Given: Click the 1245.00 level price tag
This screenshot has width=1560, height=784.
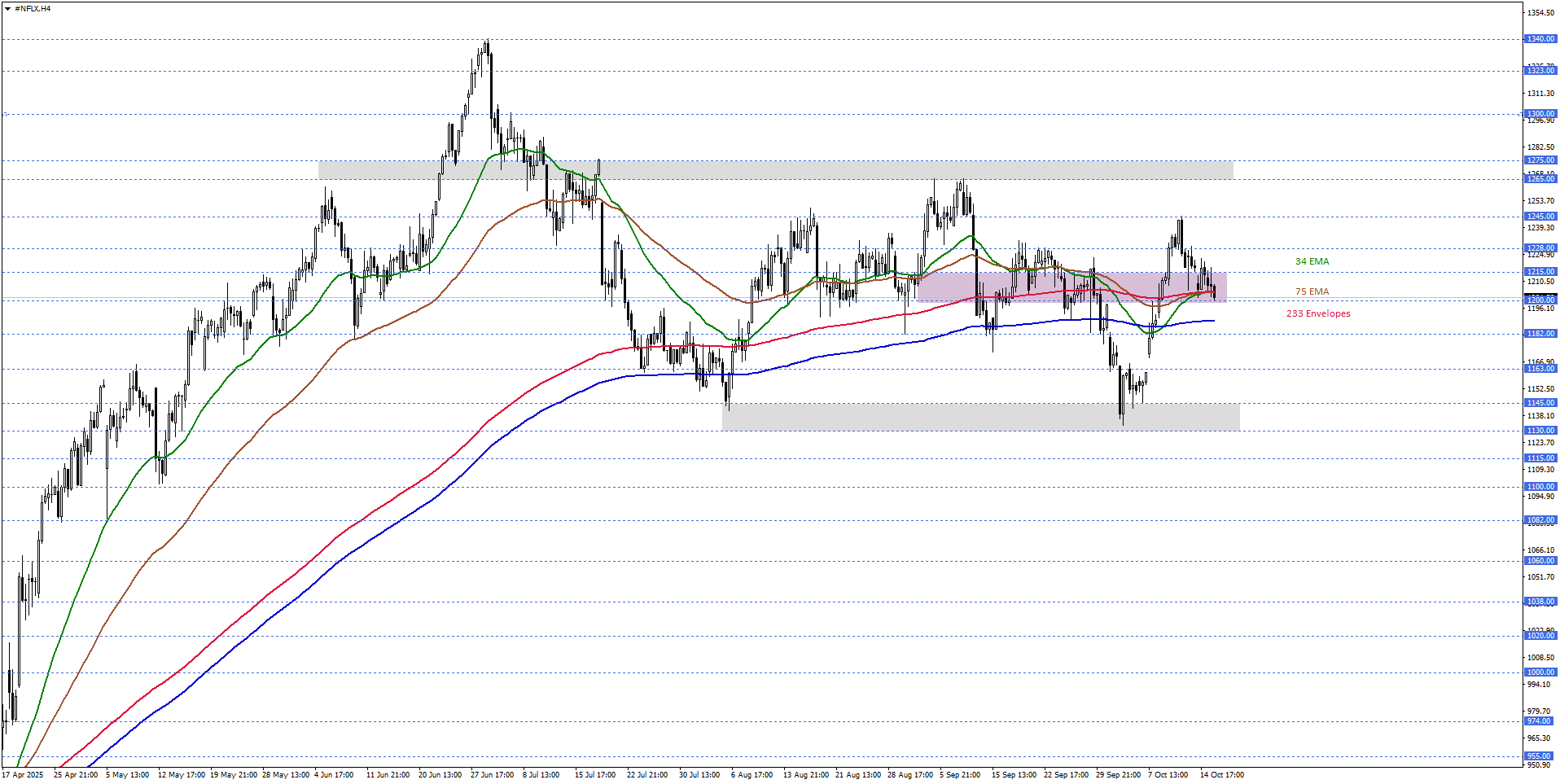Looking at the screenshot, I should (x=1540, y=217).
